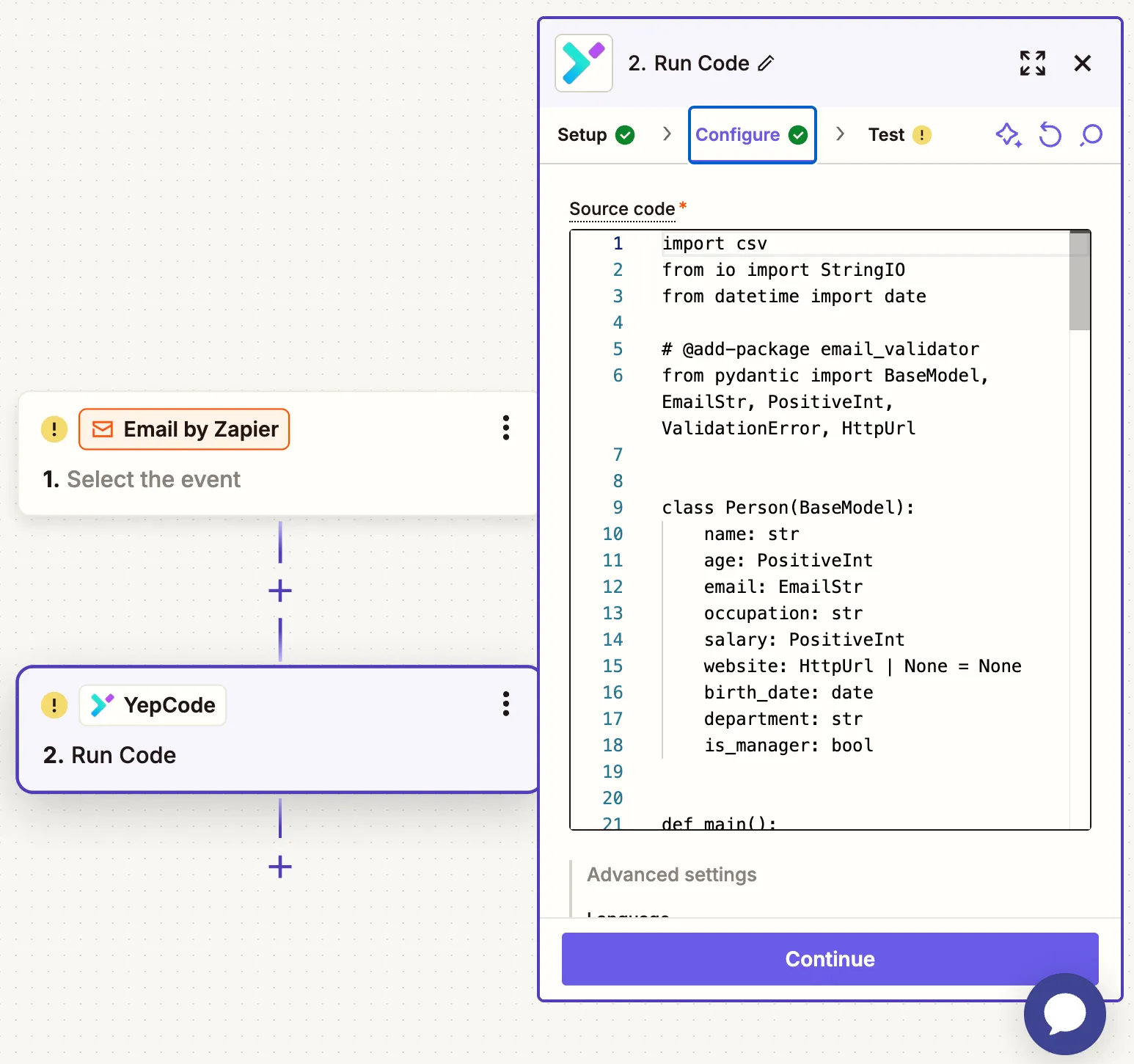Click warning icon on Email by Zapier step
The height and width of the screenshot is (1064, 1134).
pos(54,429)
